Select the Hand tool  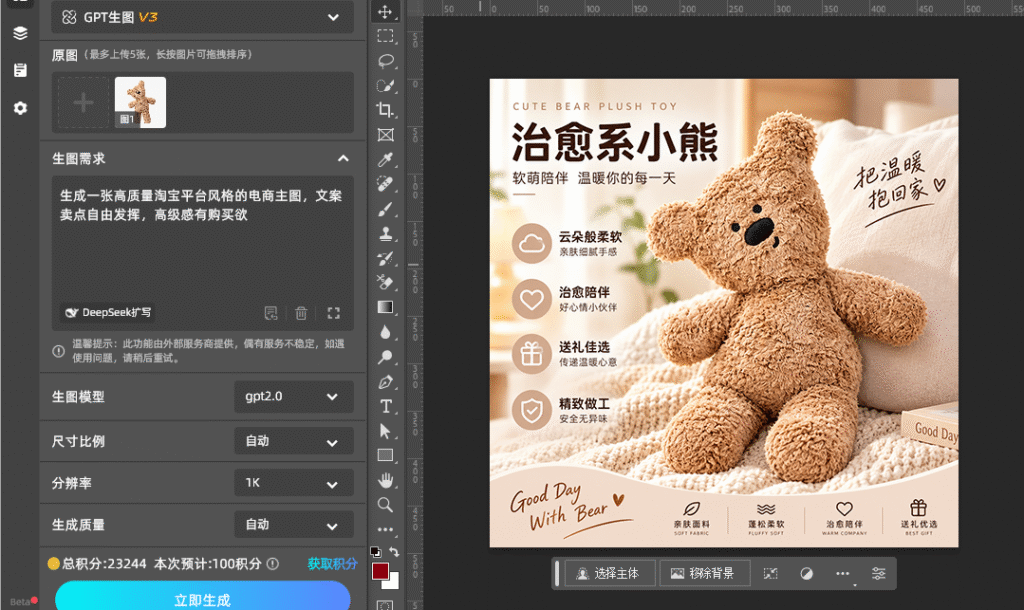coord(385,480)
